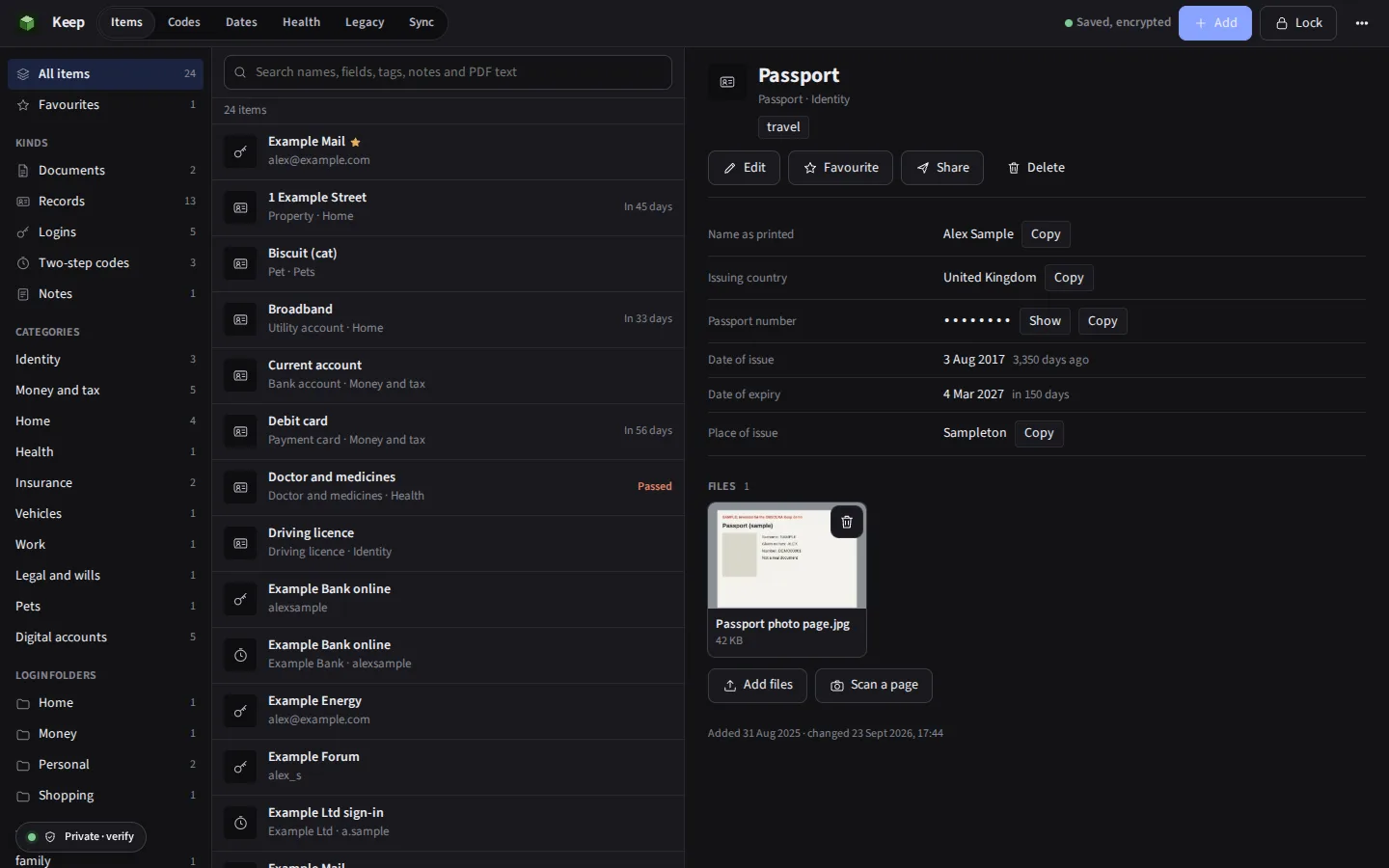1389x868 pixels.
Task: Open the three-dot more options menu
Action: pyautogui.click(x=1362, y=23)
